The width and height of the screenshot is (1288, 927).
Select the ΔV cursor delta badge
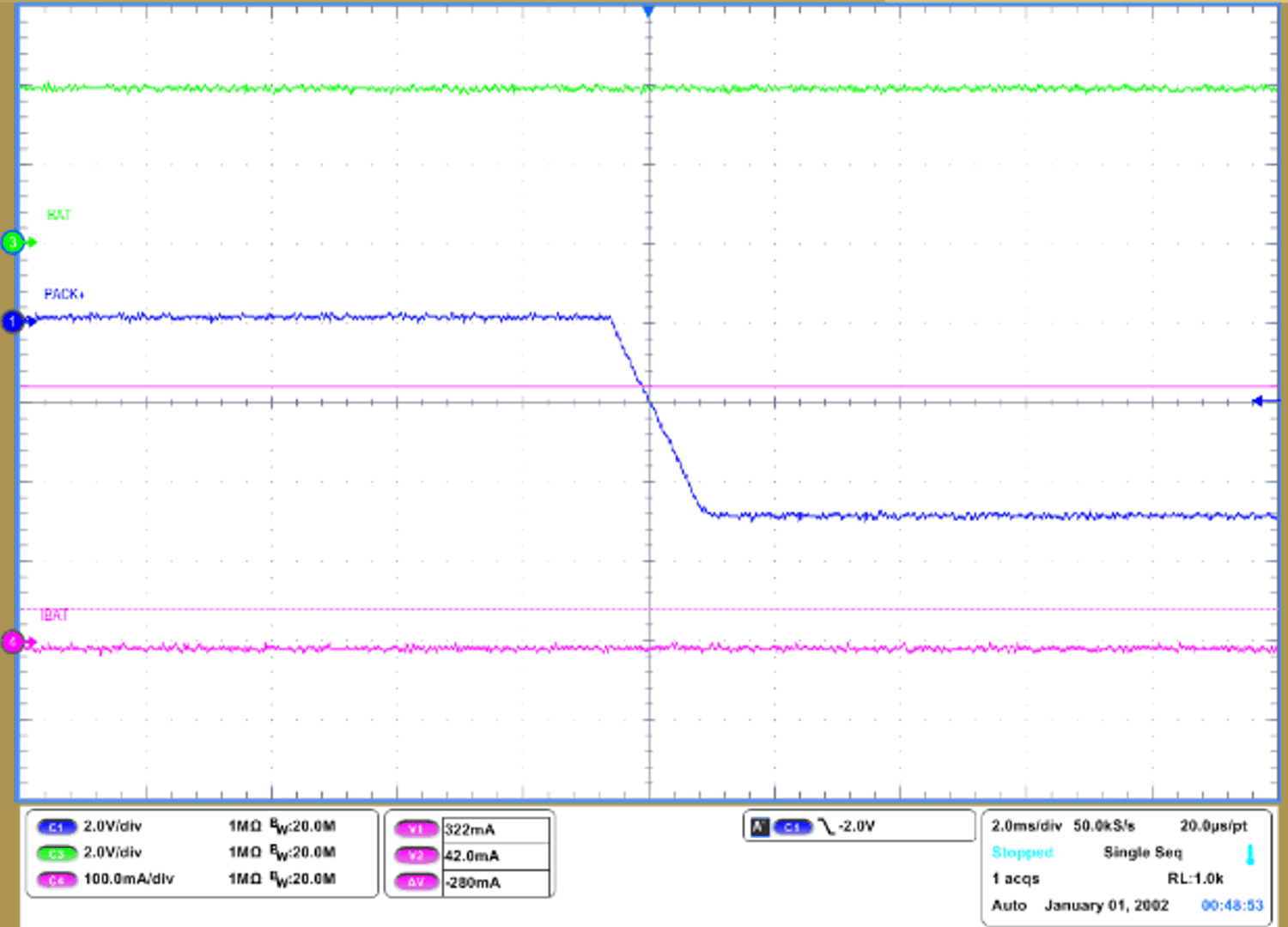[416, 882]
